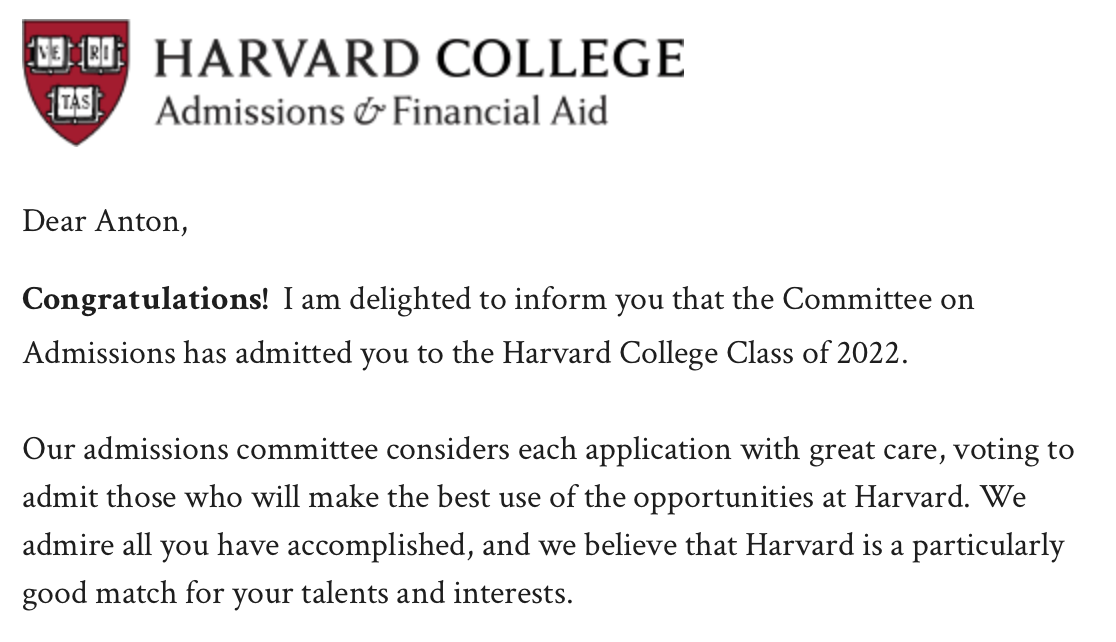Image resolution: width=1116 pixels, height=642 pixels.
Task: Click the word 'delighted' in first paragraph
Action: [x=410, y=300]
